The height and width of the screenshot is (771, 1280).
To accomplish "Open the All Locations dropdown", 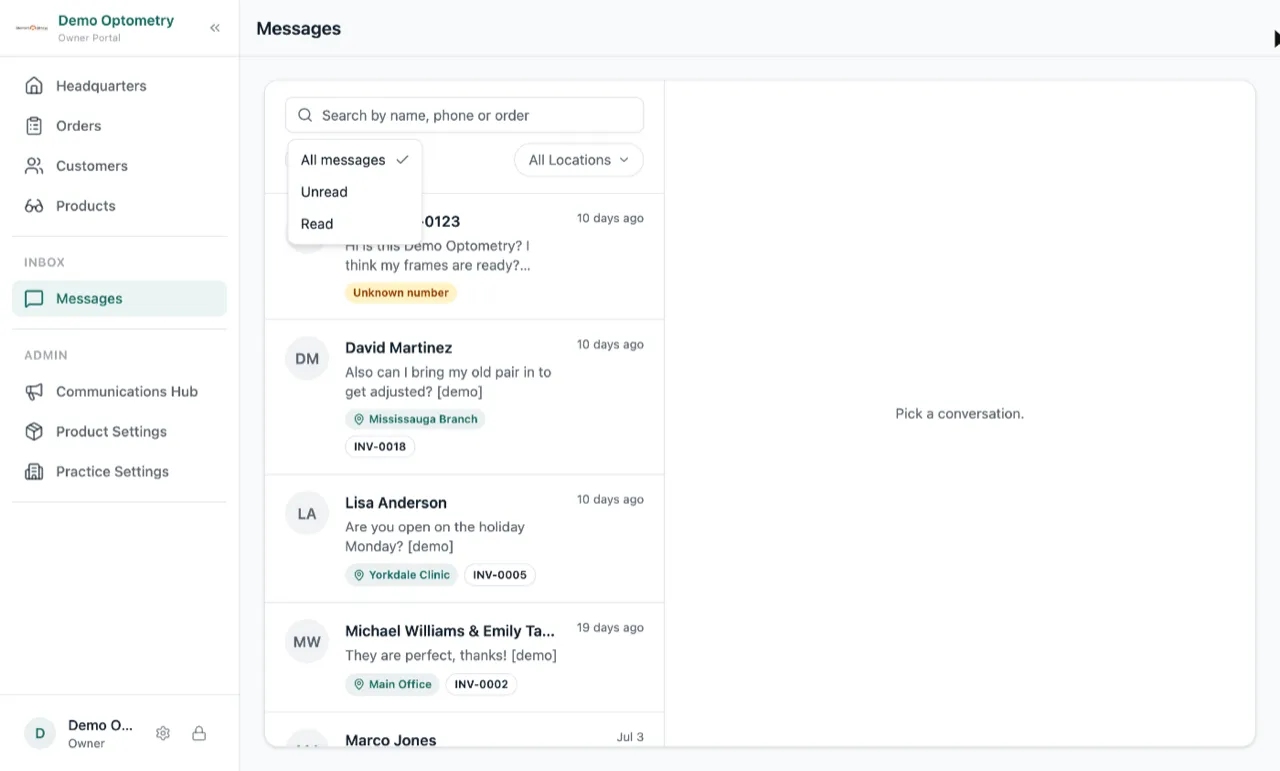I will click(579, 160).
